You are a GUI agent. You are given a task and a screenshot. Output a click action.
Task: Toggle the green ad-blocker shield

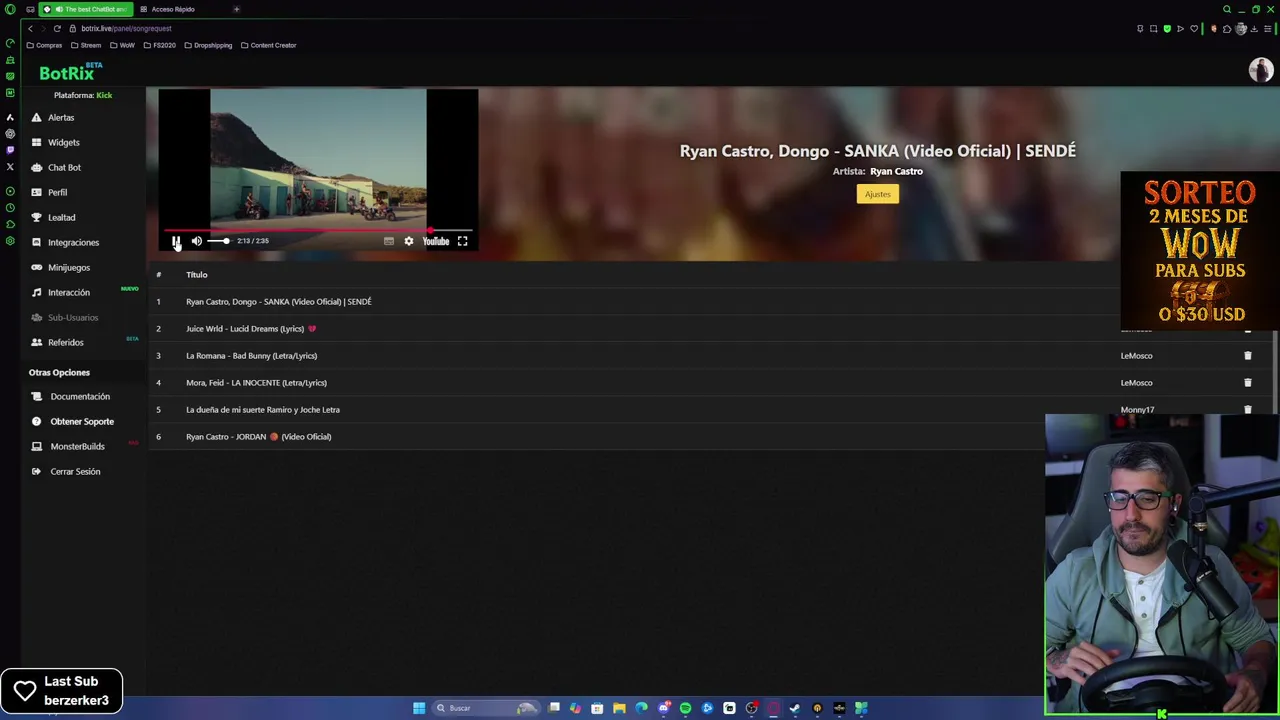coord(1167,28)
